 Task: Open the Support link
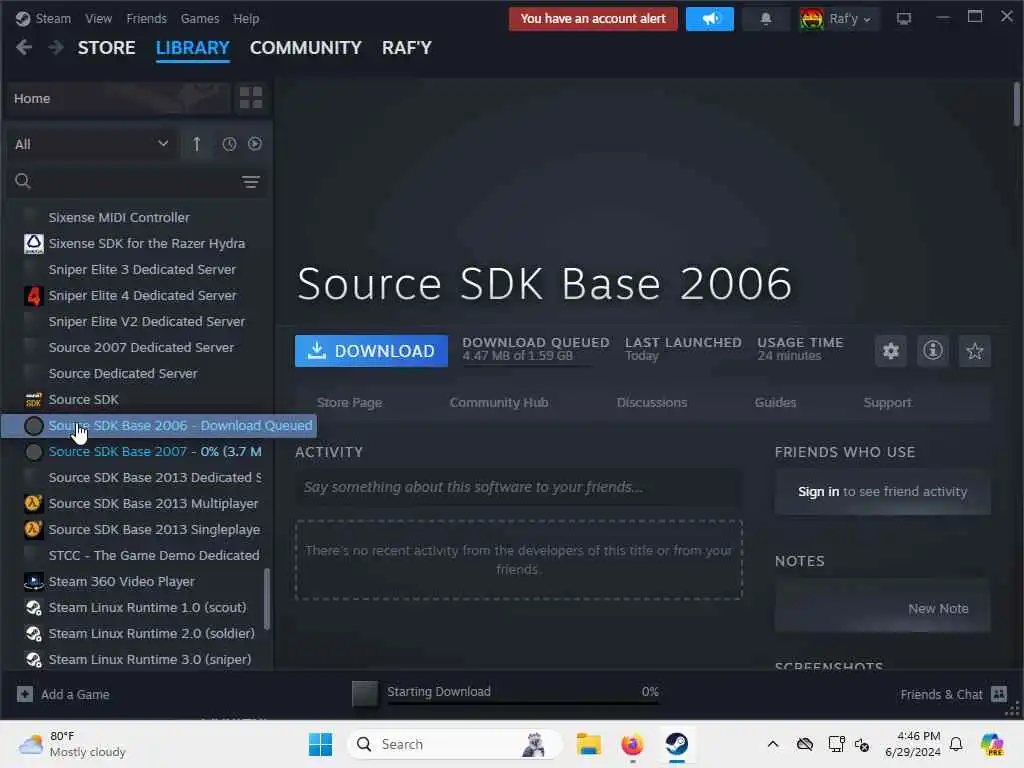pos(887,403)
